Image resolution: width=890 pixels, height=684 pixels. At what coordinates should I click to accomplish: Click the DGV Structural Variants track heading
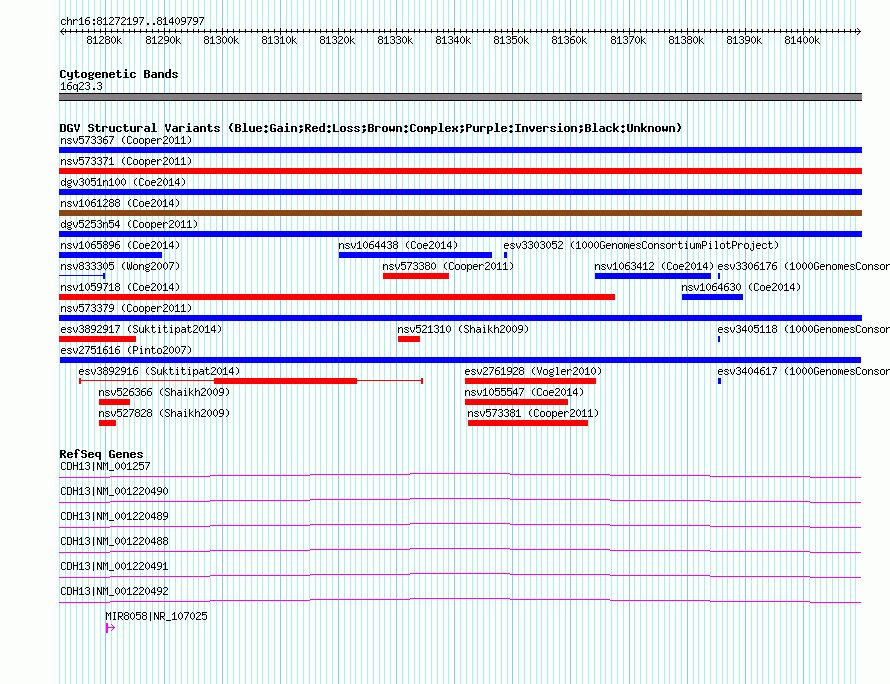click(x=370, y=128)
